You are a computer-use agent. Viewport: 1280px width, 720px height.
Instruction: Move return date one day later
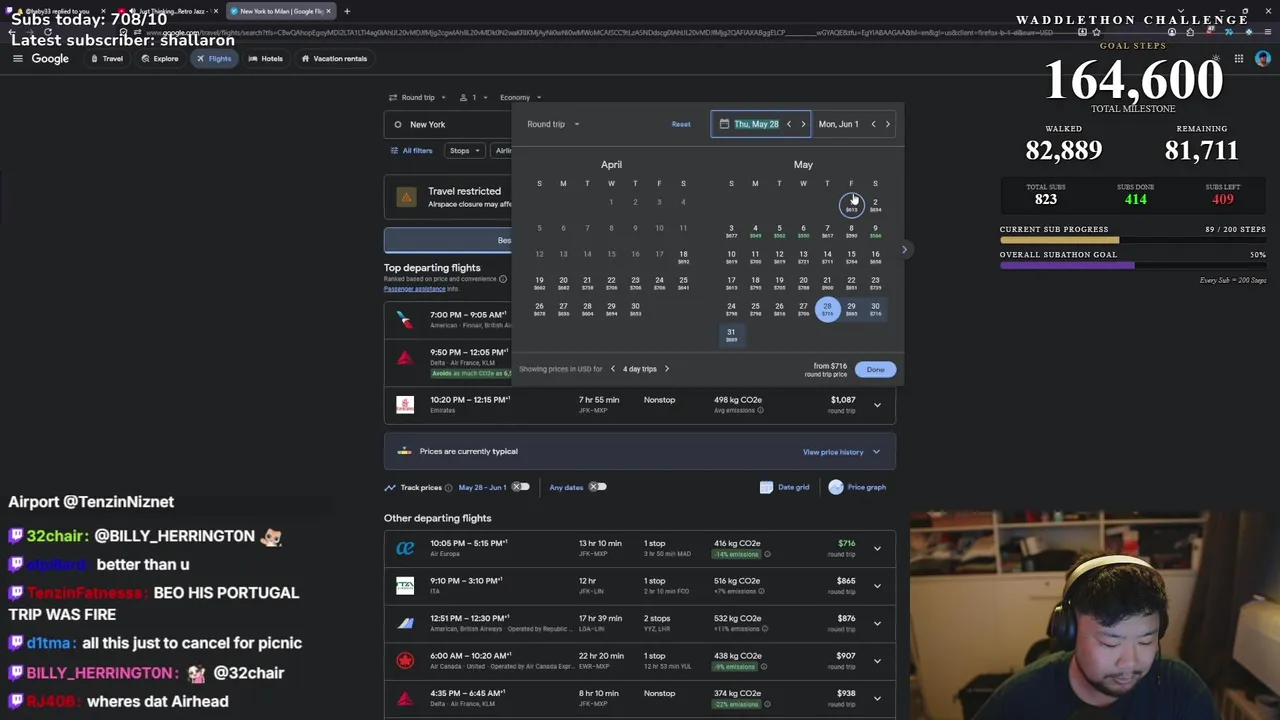(x=887, y=124)
